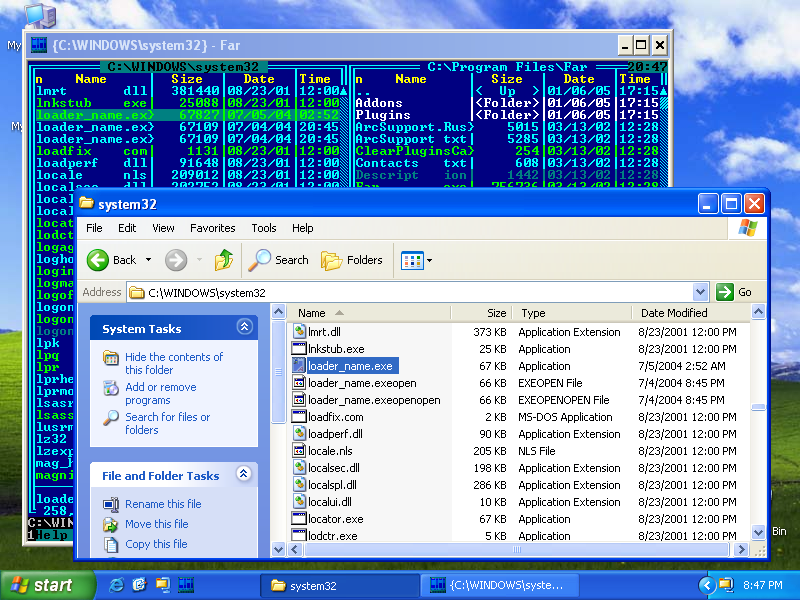Select lodctr.exe in file list
This screenshot has height=600, width=800.
click(x=333, y=536)
